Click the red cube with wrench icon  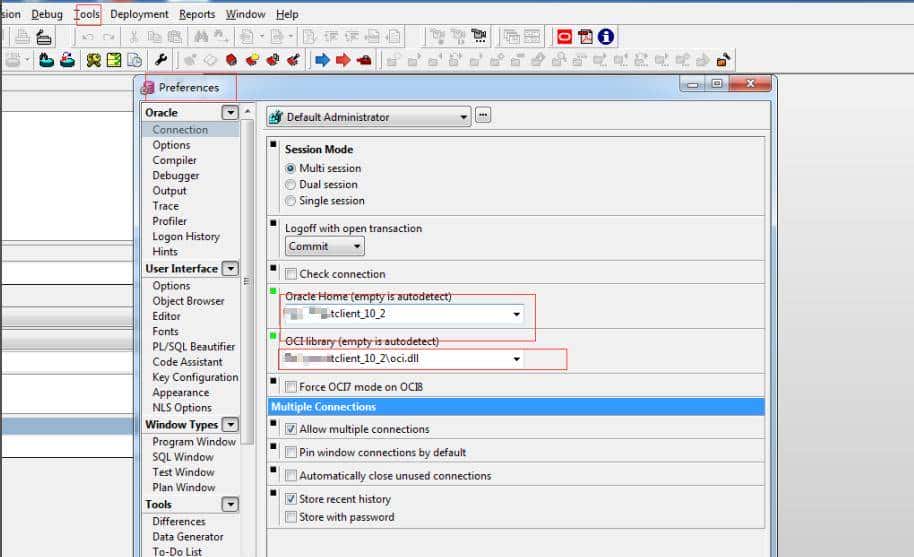(293, 60)
